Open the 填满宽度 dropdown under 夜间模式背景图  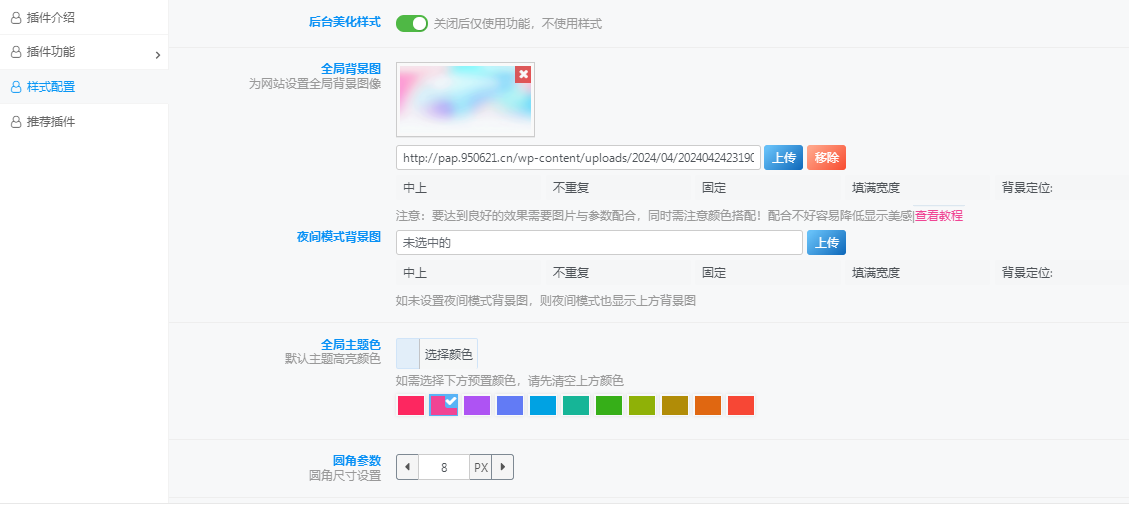919,273
